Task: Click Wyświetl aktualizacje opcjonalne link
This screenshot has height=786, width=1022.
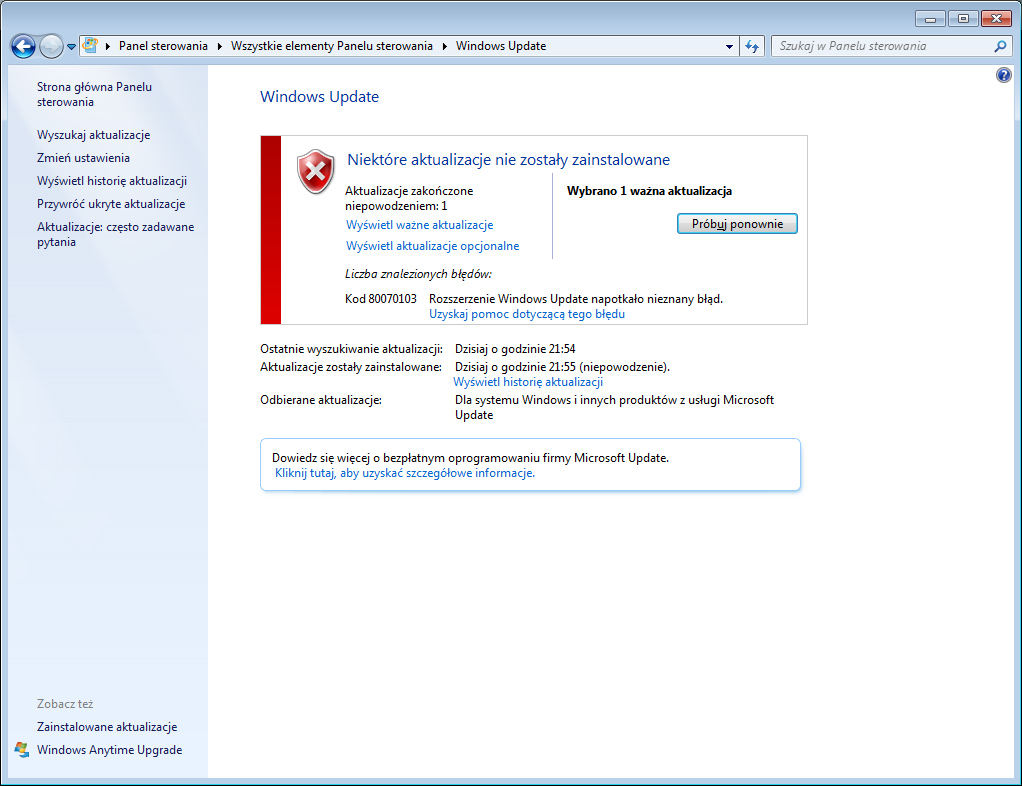Action: 433,246
